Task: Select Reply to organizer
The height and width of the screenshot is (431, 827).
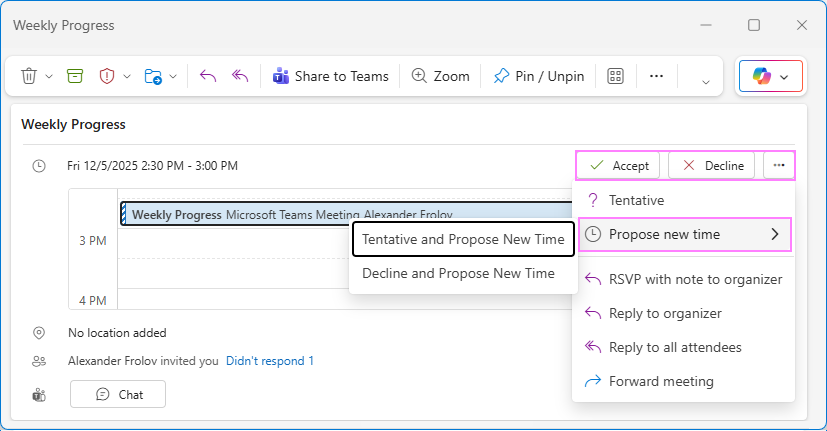Action: click(684, 313)
